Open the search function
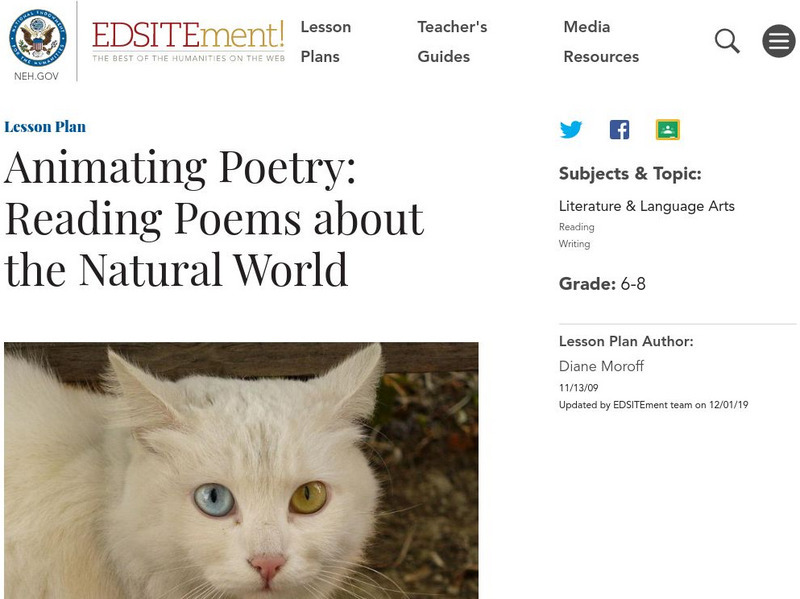Viewport: 800px width, 599px height. point(727,40)
